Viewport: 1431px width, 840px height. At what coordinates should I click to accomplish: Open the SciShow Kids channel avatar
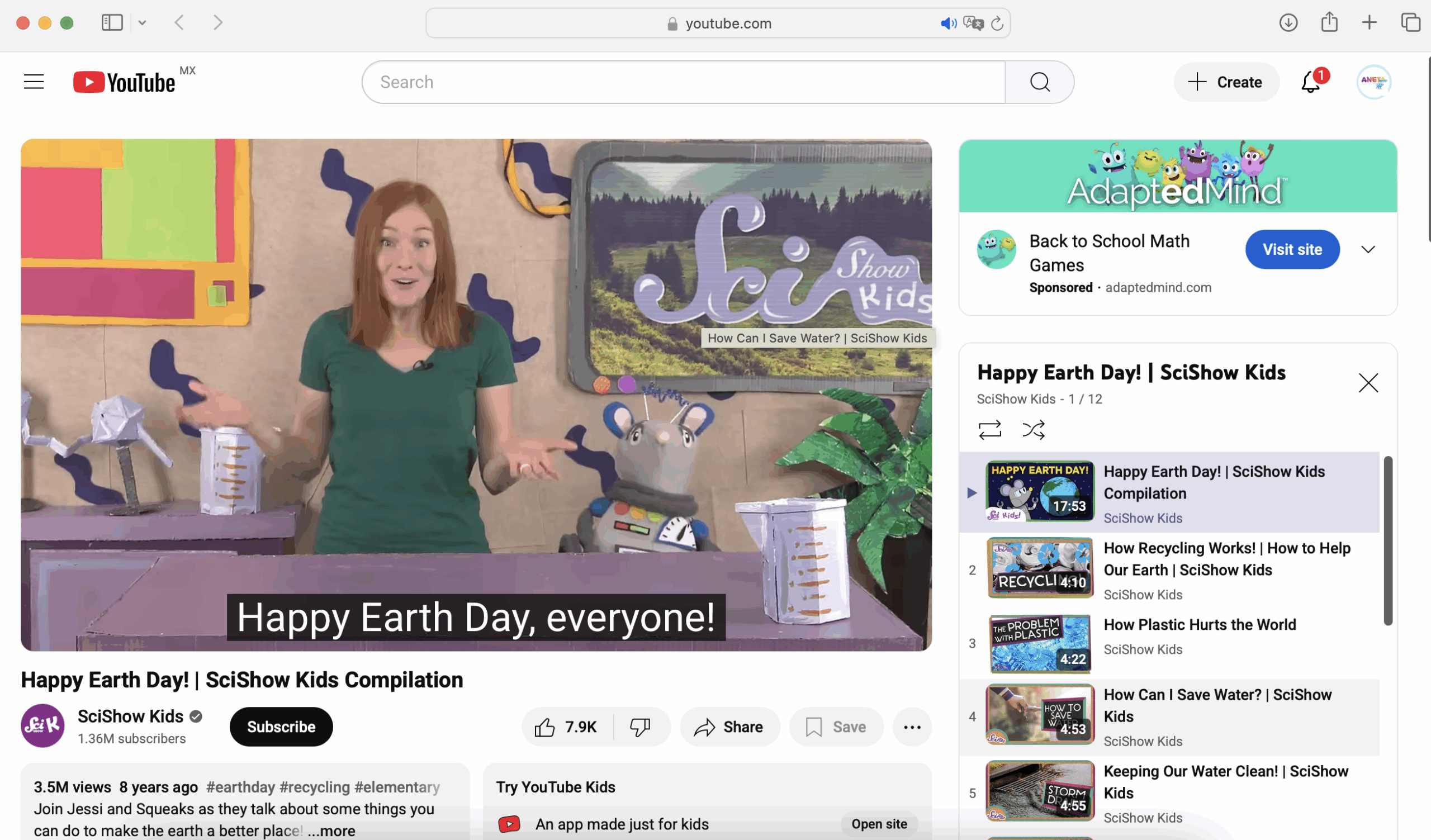[42, 726]
